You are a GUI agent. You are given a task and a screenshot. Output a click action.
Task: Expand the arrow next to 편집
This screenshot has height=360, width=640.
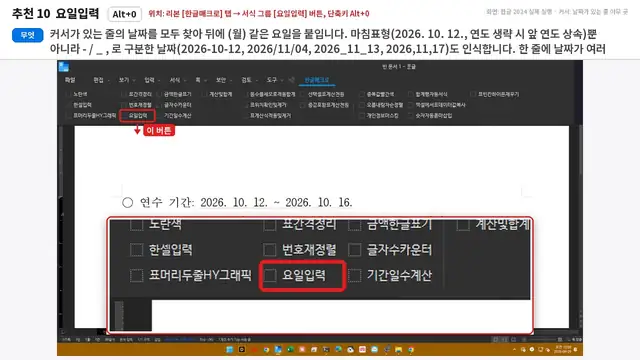point(109,80)
